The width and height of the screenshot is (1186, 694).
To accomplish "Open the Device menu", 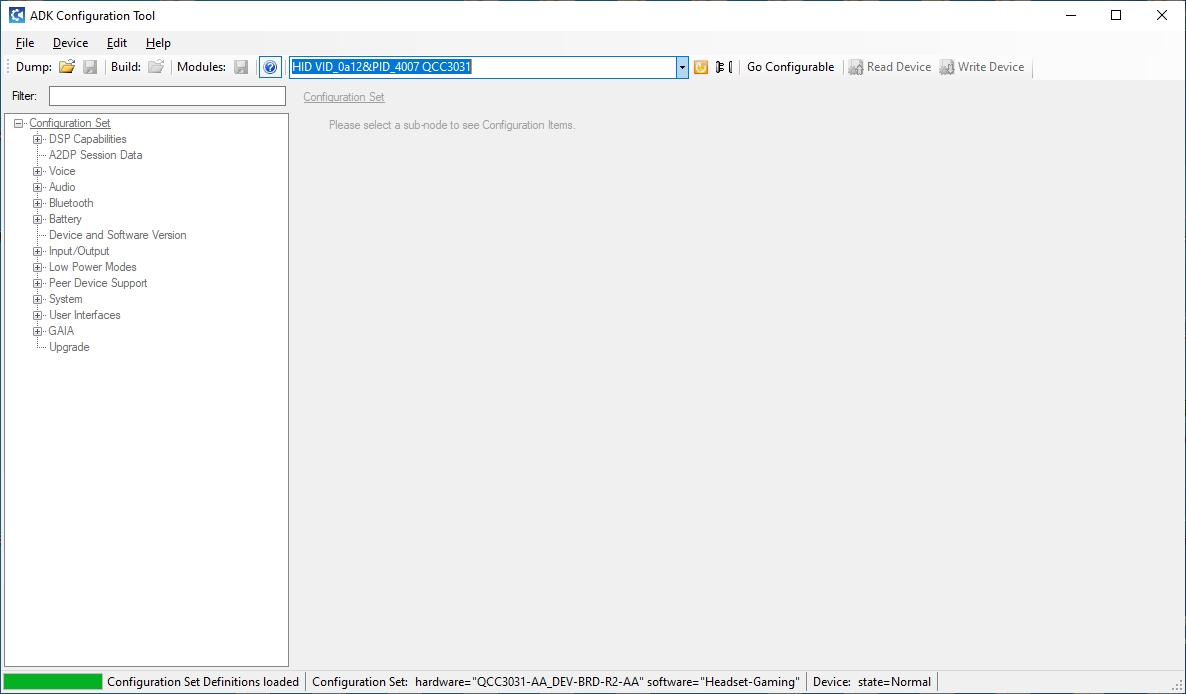I will [x=70, y=43].
